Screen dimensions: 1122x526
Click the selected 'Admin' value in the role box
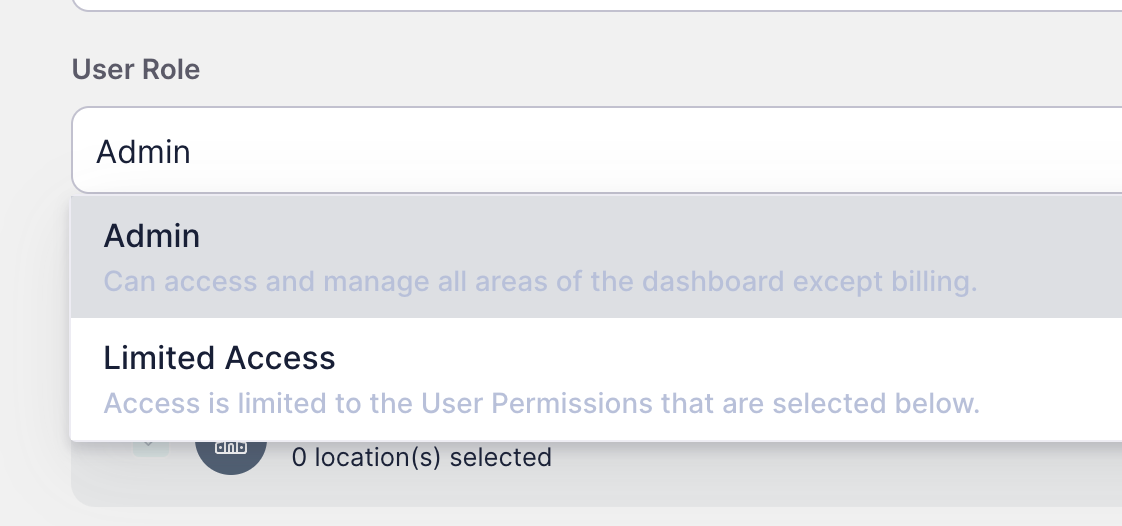(143, 152)
